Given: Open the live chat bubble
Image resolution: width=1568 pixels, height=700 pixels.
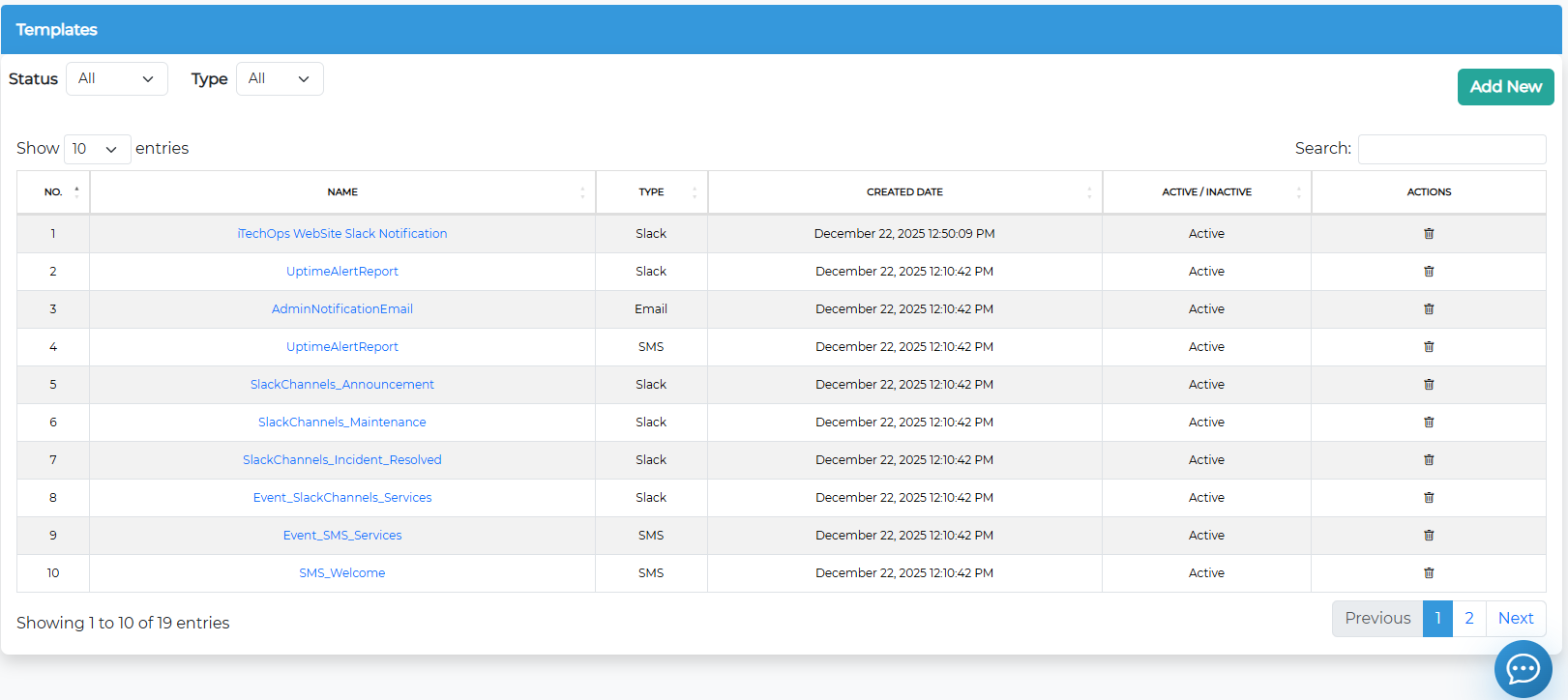Looking at the screenshot, I should point(1523,668).
